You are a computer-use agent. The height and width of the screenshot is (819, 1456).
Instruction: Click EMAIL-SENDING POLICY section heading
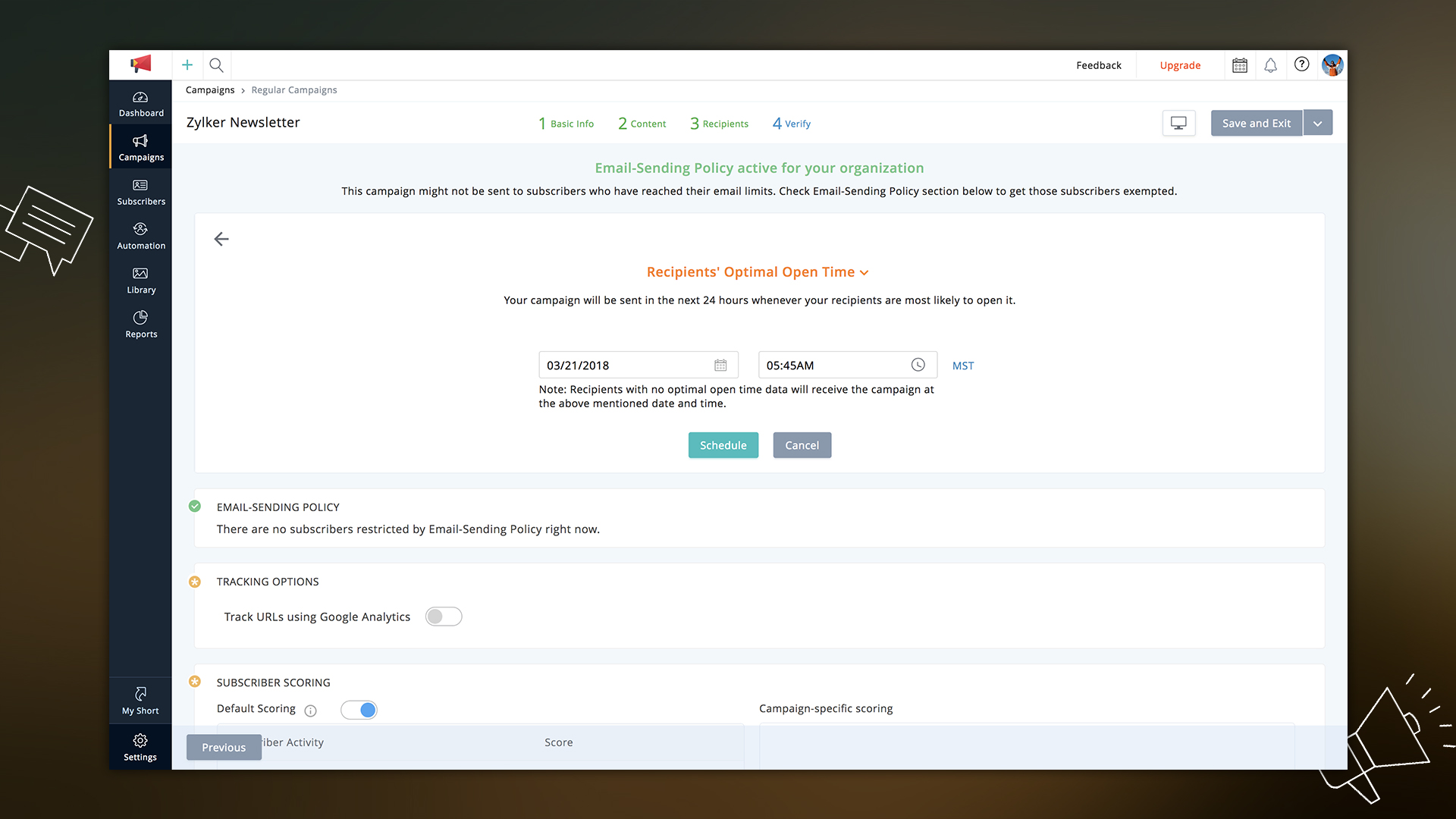pyautogui.click(x=278, y=507)
